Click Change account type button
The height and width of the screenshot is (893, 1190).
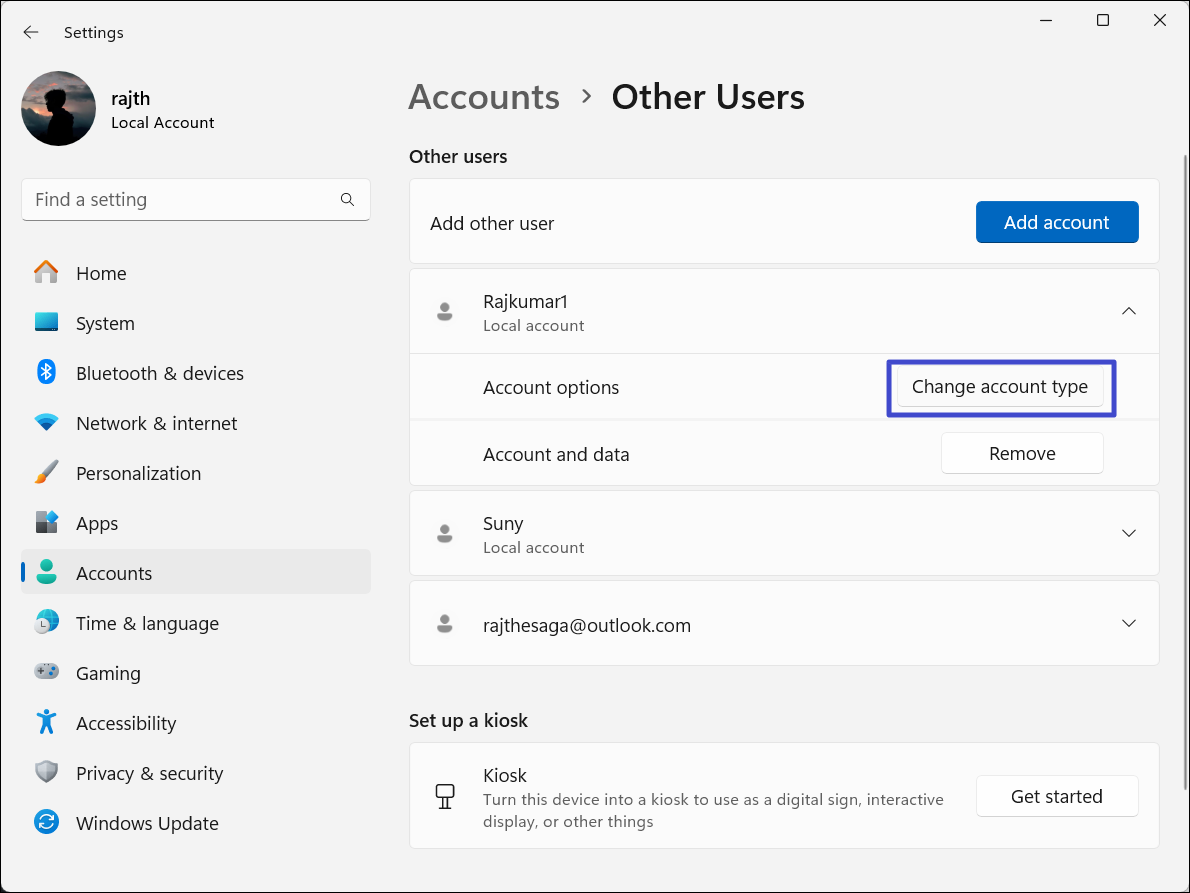click(x=999, y=387)
